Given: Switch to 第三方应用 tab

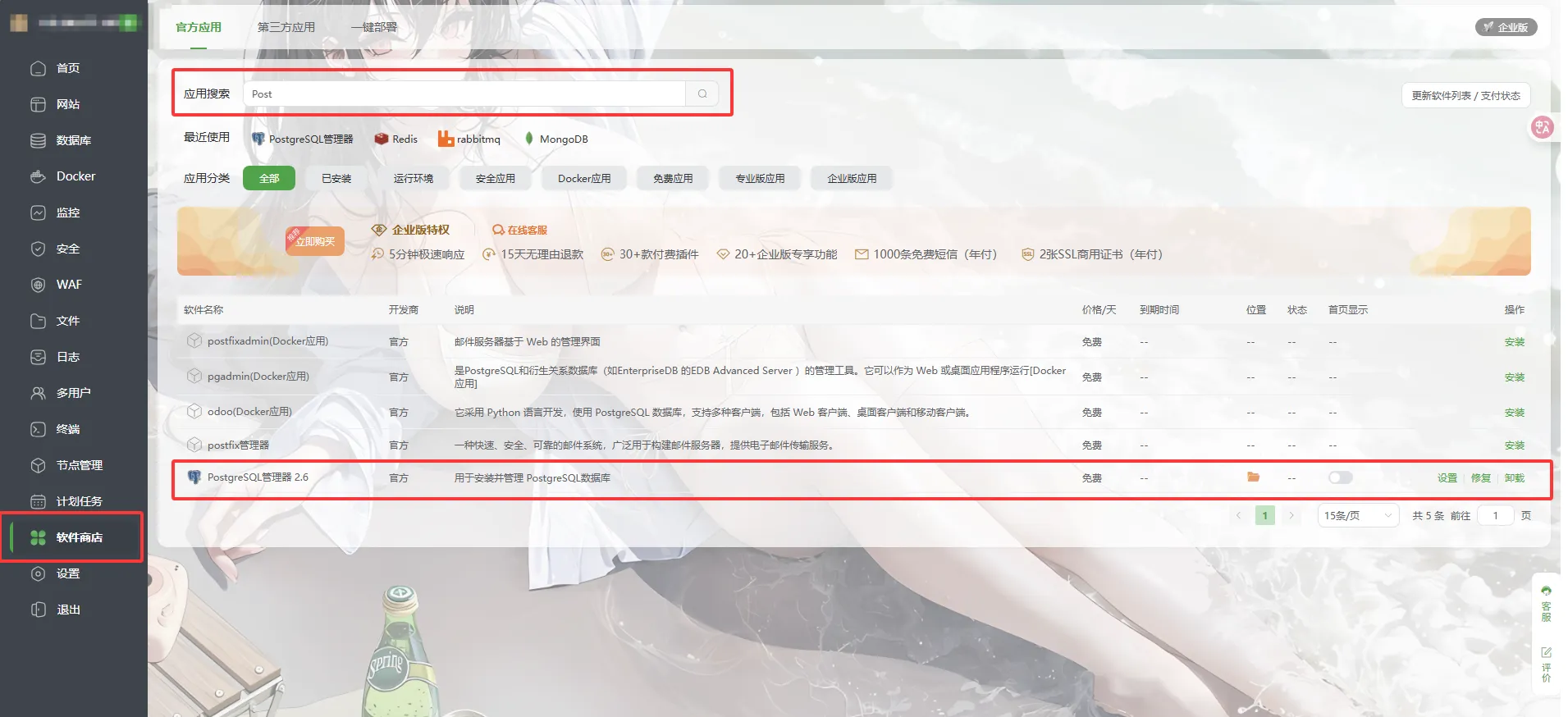Looking at the screenshot, I should [x=286, y=27].
